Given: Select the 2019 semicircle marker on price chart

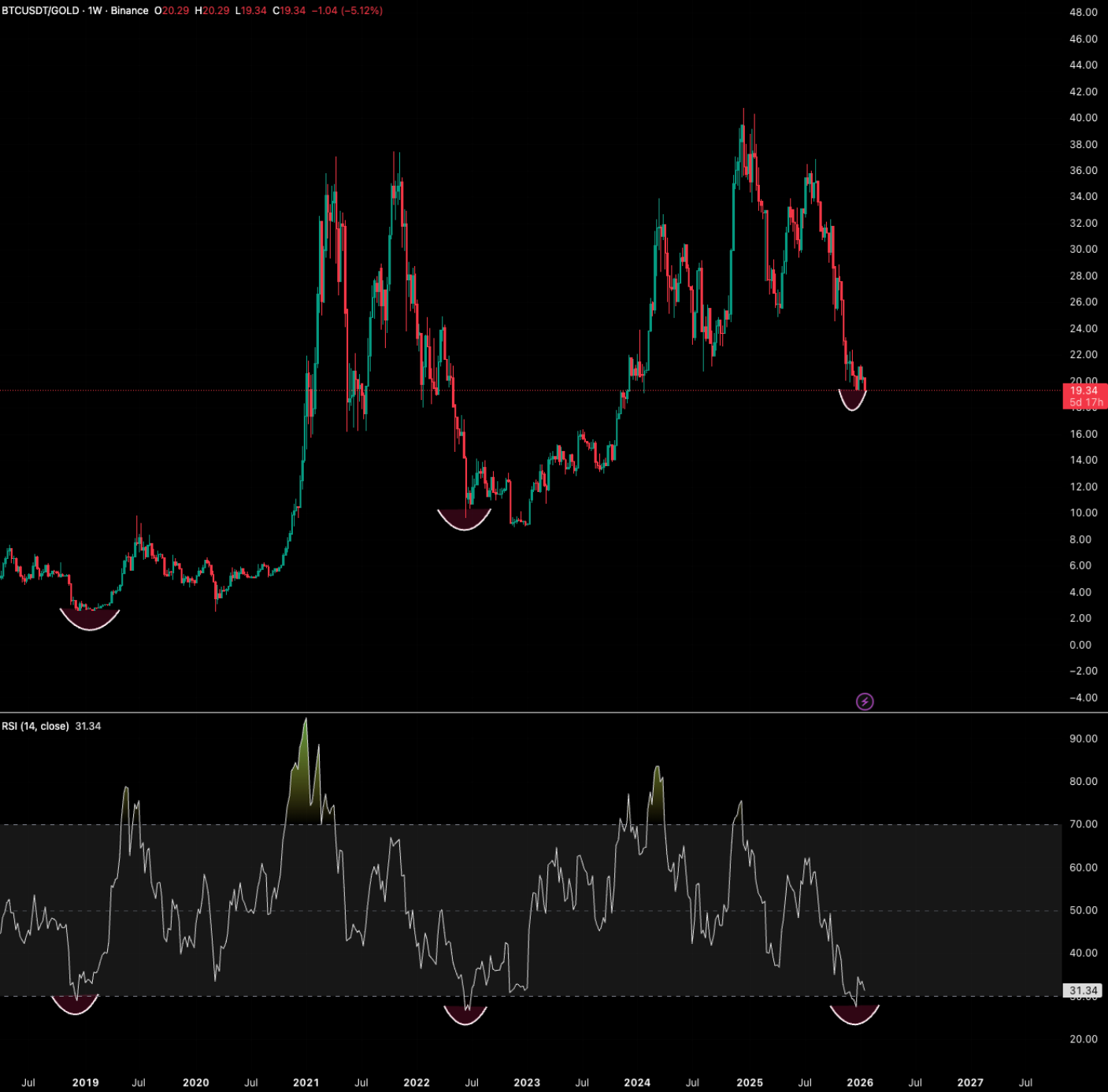Looking at the screenshot, I should click(90, 620).
